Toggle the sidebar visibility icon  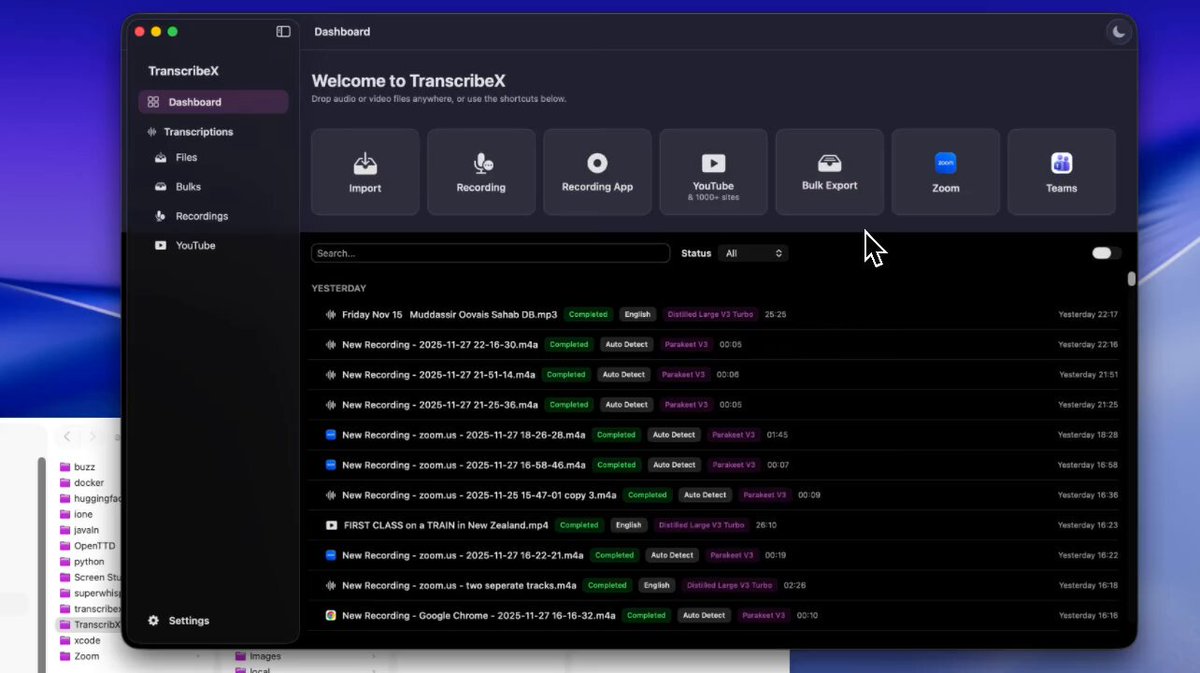[283, 32]
